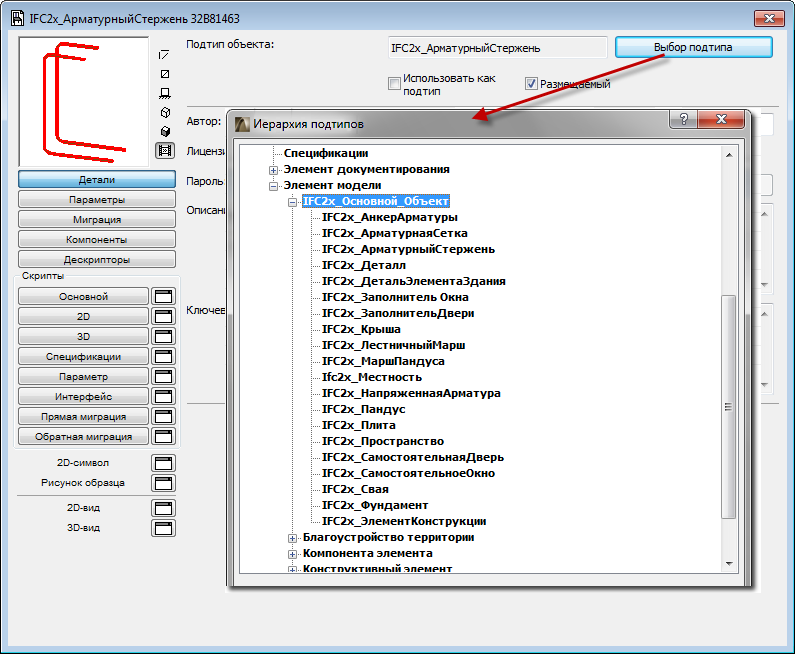The height and width of the screenshot is (654, 795).
Task: Open Основной script in separate window
Action: pyautogui.click(x=163, y=296)
